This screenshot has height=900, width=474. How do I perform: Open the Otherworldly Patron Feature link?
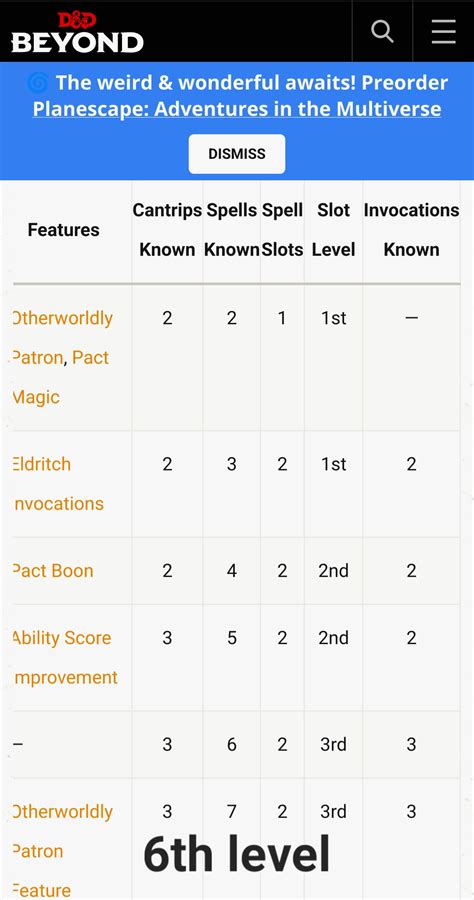click(63, 851)
